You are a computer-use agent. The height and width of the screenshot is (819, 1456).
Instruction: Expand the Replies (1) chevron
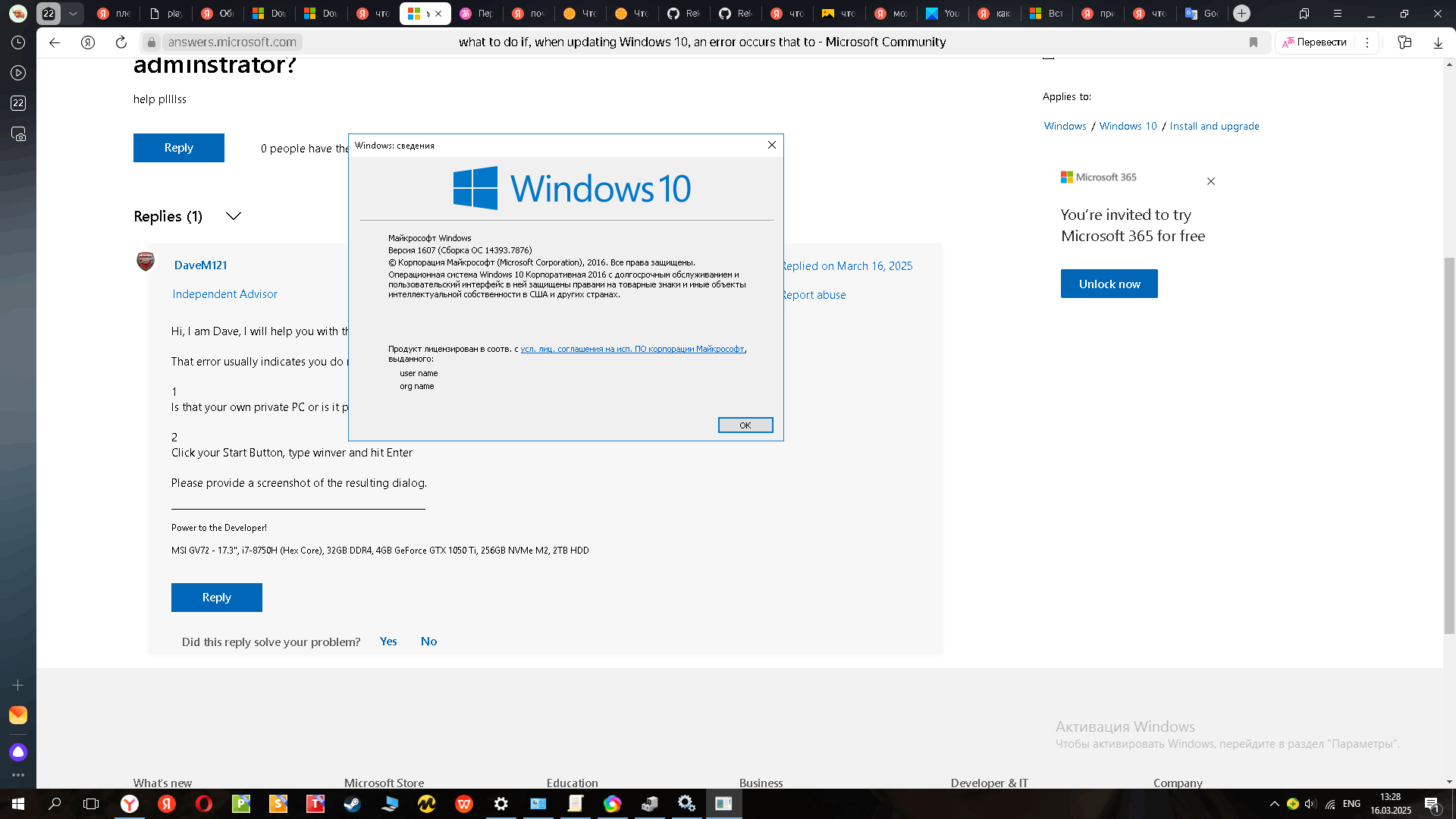[234, 216]
